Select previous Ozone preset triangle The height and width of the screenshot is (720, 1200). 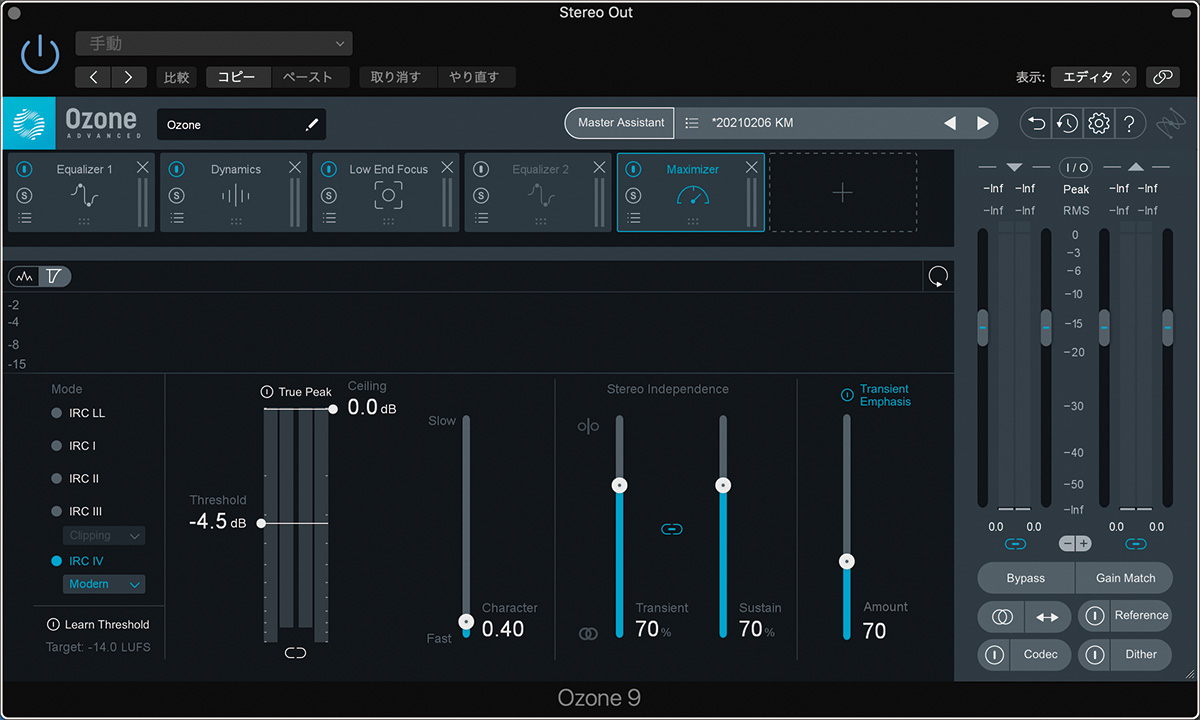pos(950,123)
